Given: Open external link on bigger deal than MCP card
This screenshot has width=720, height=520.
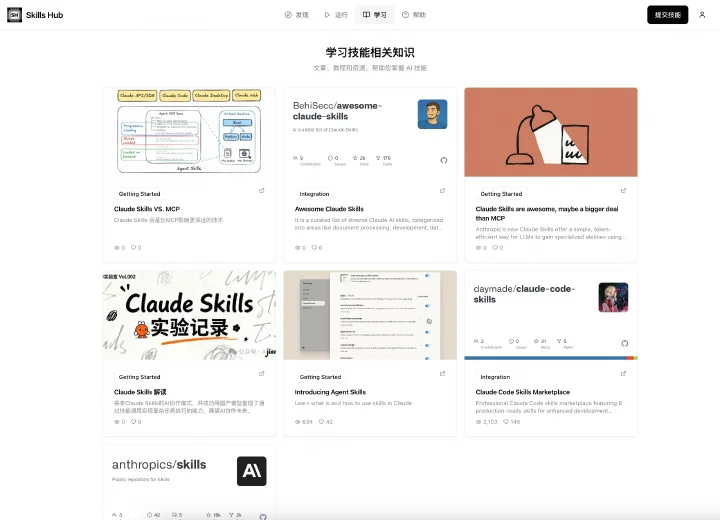Looking at the screenshot, I should (624, 191).
